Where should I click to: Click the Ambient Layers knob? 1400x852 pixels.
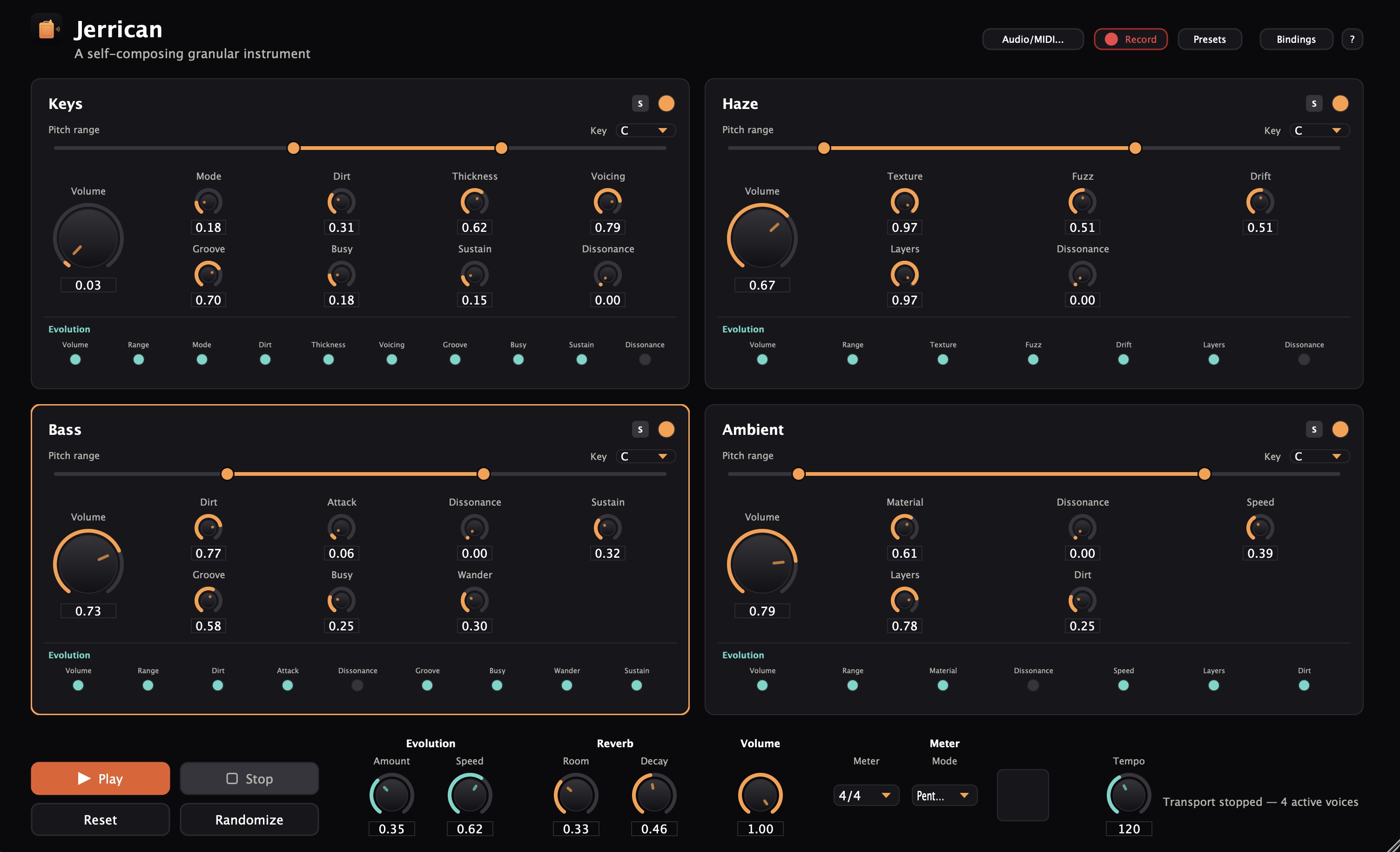(x=904, y=600)
